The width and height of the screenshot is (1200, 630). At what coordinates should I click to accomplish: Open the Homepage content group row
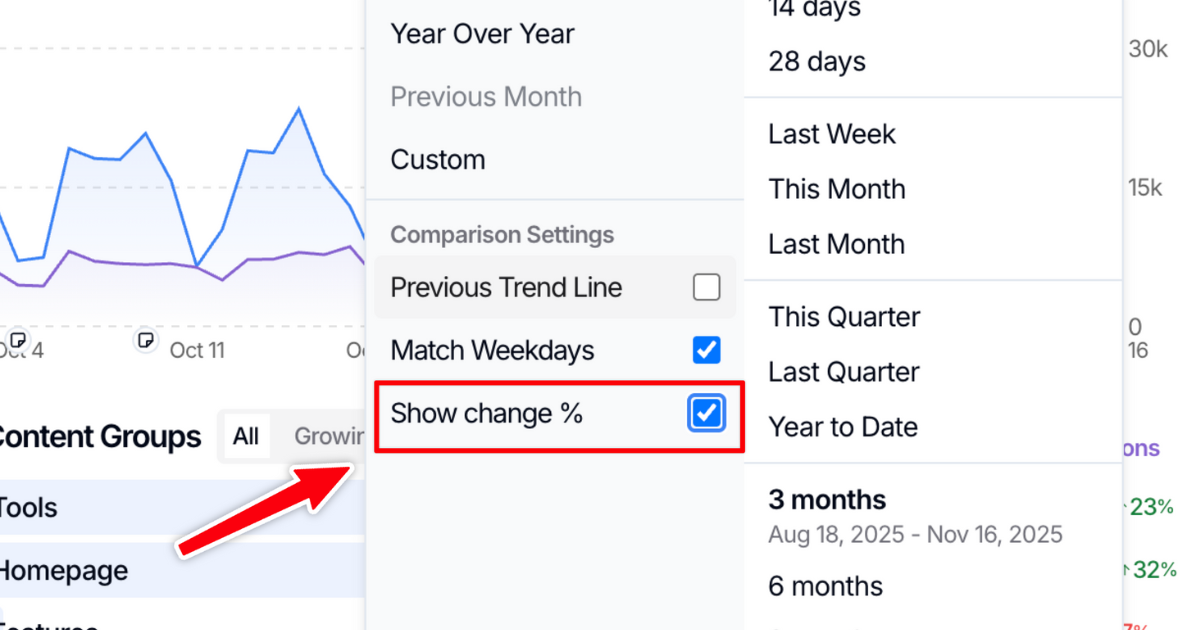(62, 571)
